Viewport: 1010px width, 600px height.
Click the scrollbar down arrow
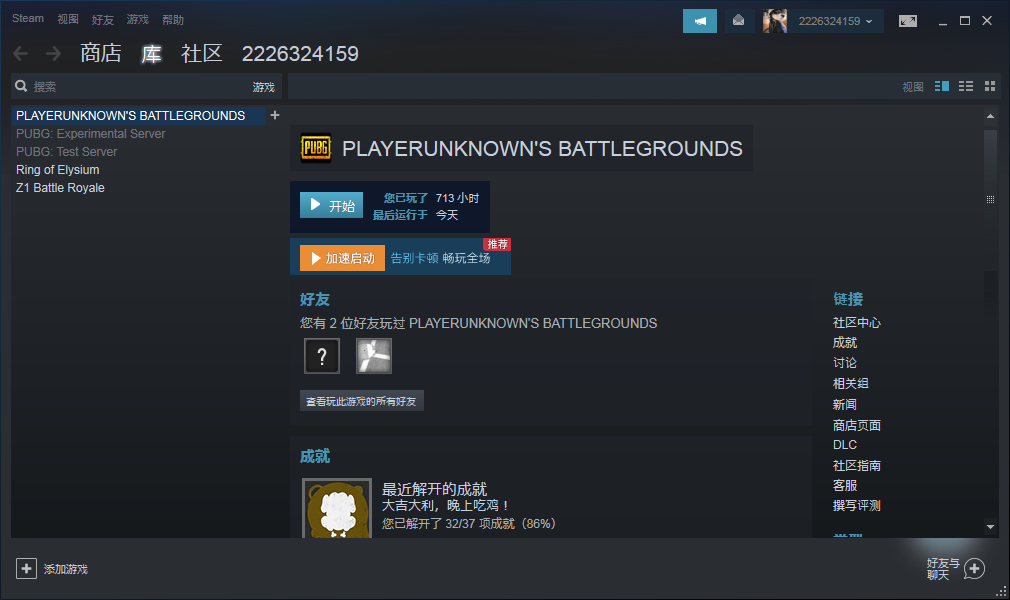(x=990, y=527)
